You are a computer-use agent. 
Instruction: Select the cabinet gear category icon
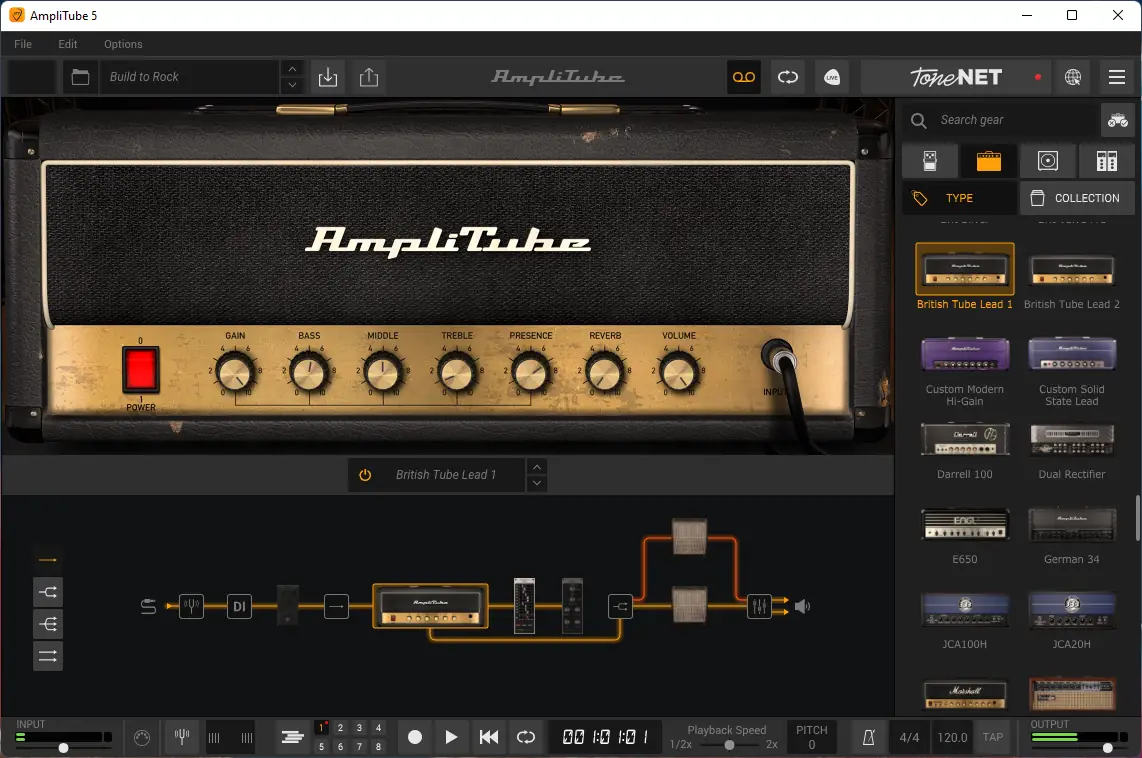pyautogui.click(x=1047, y=161)
